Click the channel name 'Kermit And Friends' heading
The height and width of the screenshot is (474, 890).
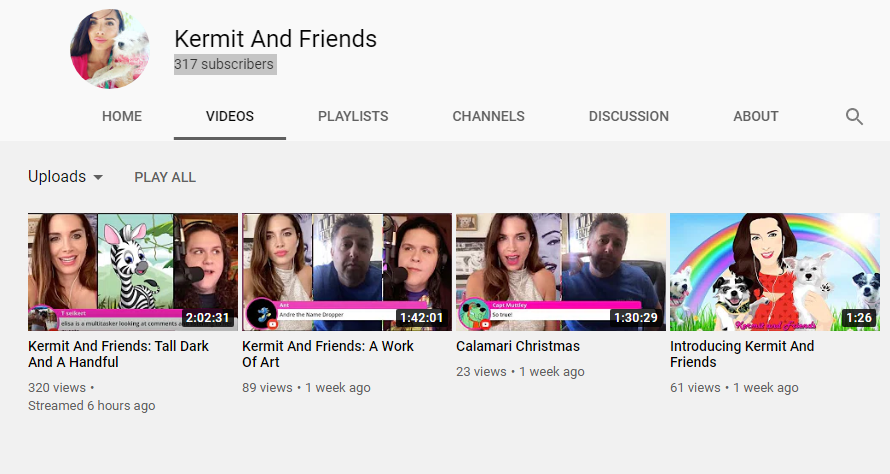coord(275,39)
